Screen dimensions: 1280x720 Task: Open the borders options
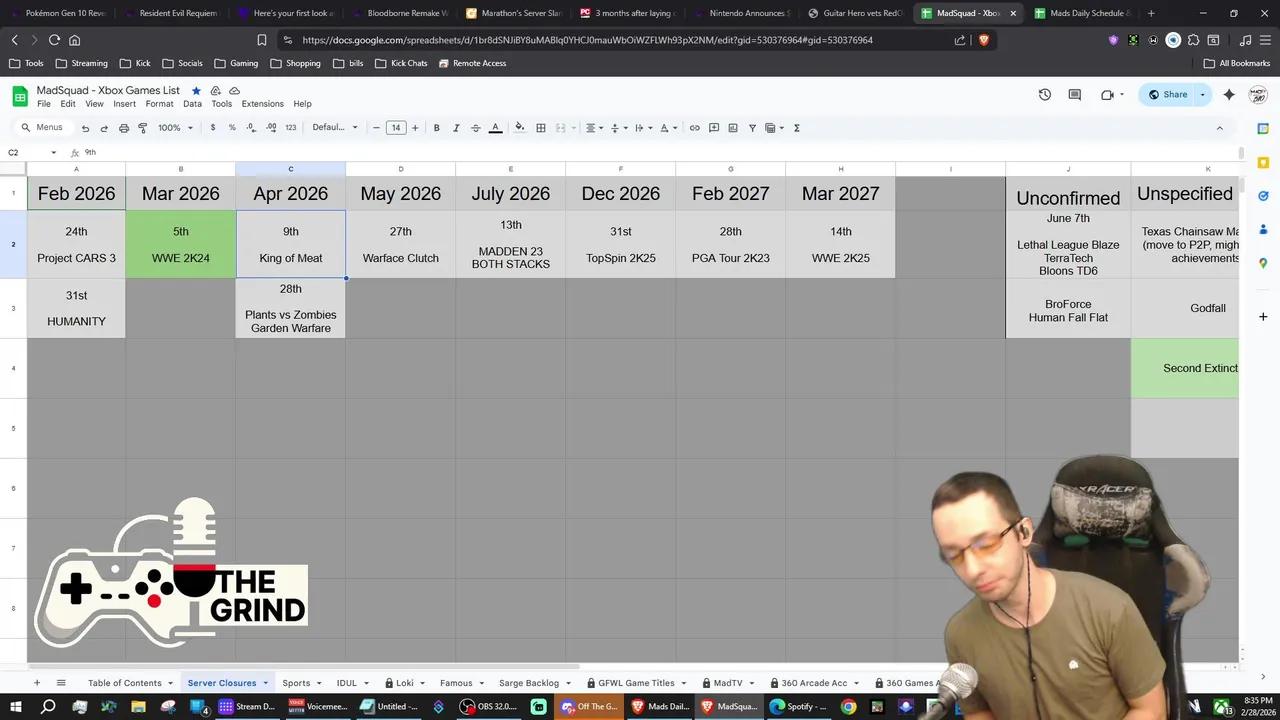[541, 128]
